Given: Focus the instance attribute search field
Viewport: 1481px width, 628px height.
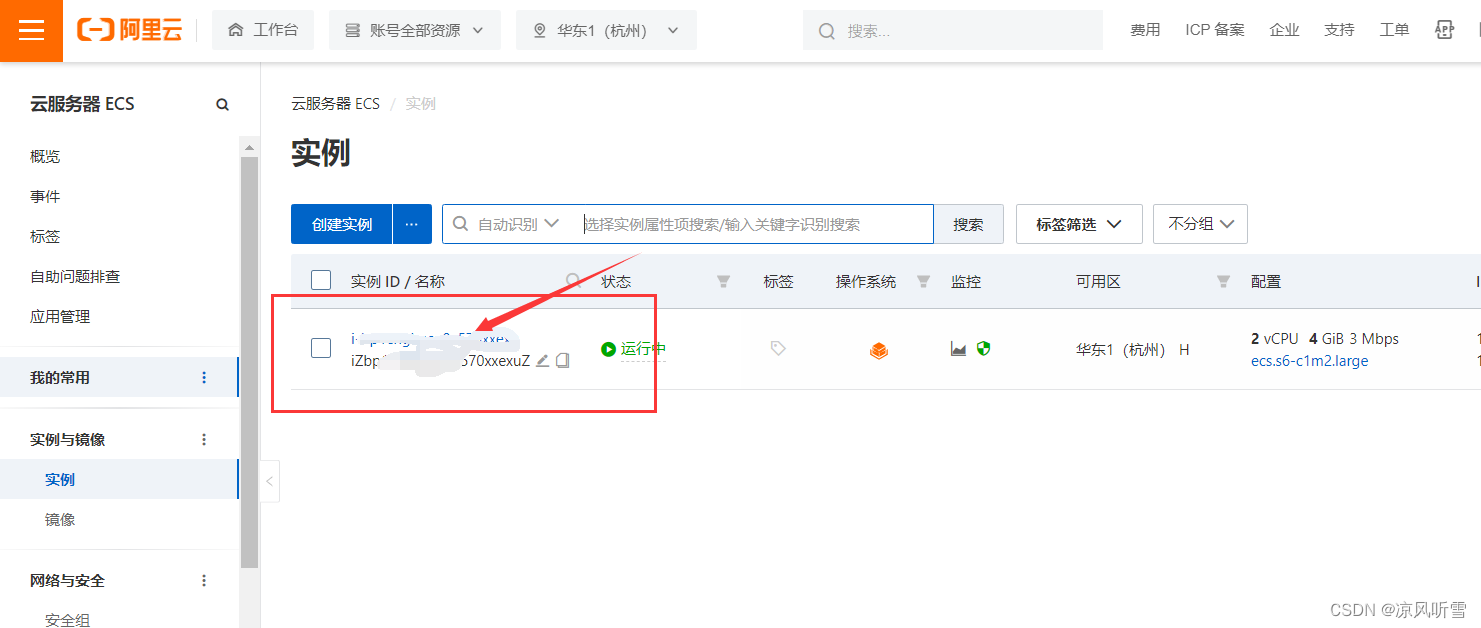Looking at the screenshot, I should 756,224.
